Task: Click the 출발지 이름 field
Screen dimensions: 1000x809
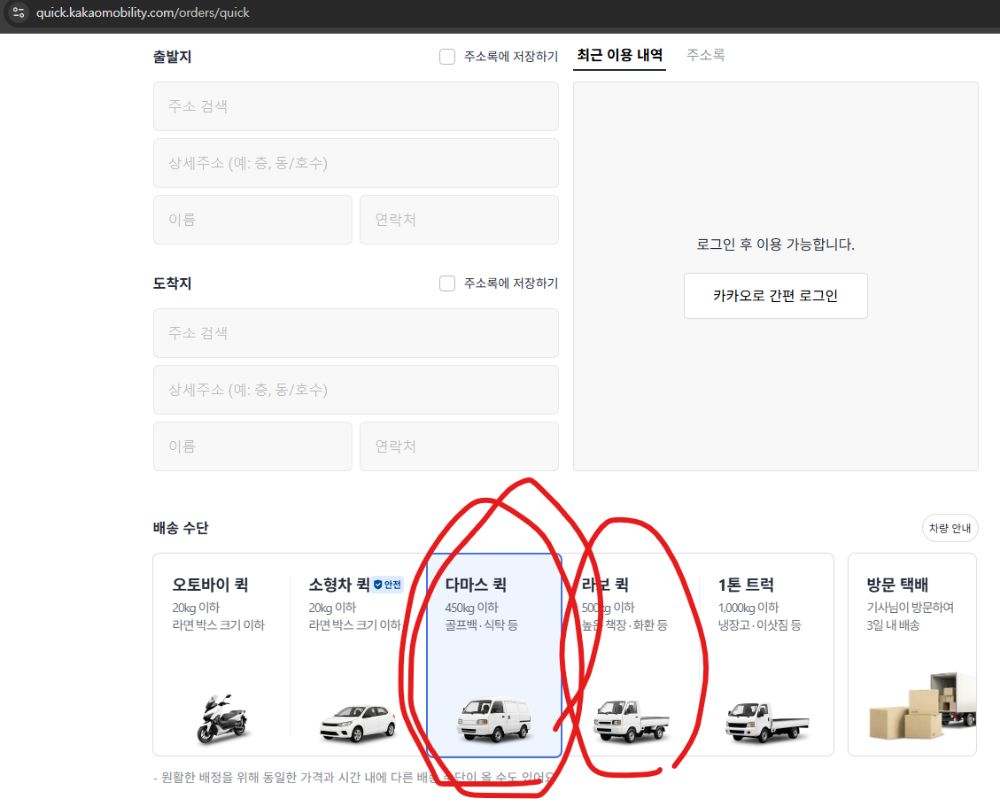Action: (253, 219)
